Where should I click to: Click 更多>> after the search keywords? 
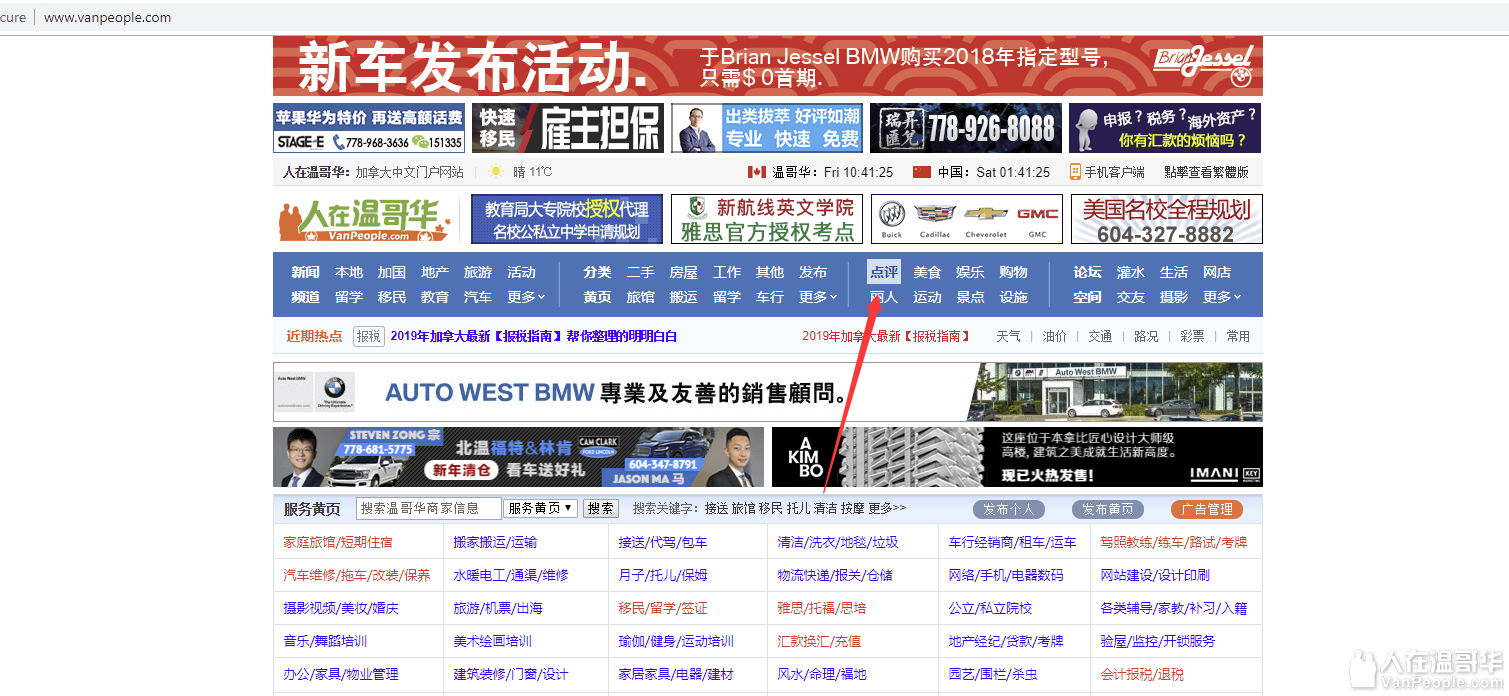(x=887, y=508)
